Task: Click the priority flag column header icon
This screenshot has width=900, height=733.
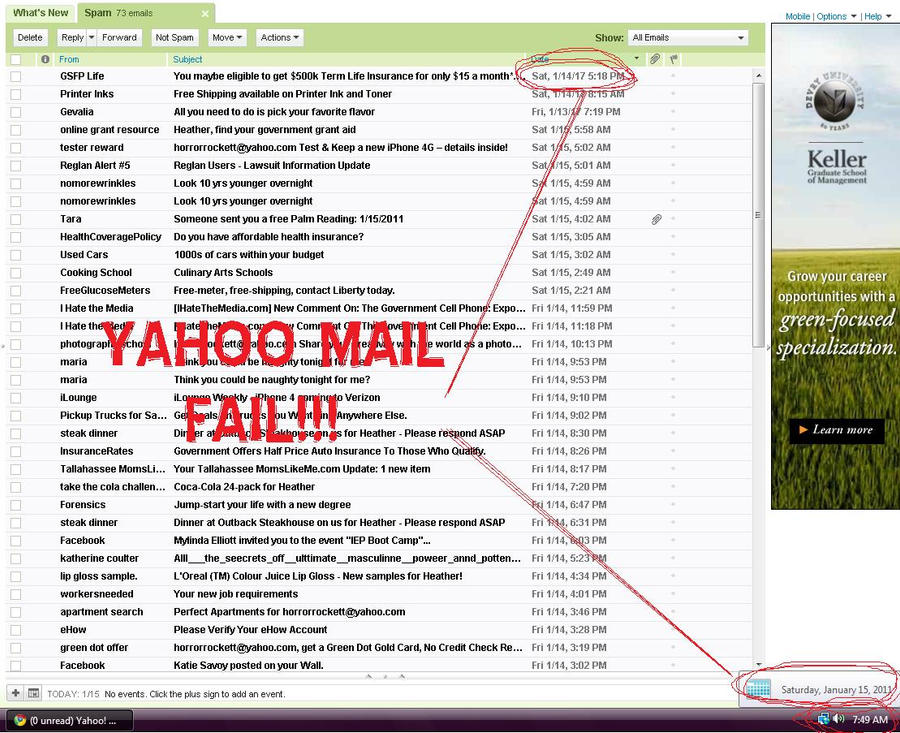Action: [674, 59]
